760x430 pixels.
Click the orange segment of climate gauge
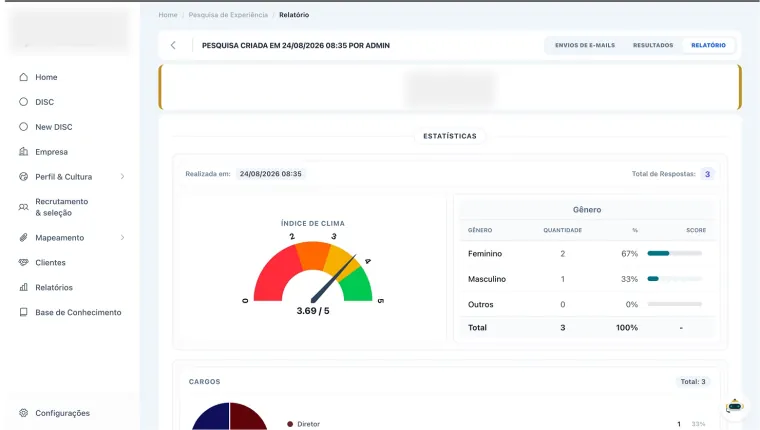313,255
